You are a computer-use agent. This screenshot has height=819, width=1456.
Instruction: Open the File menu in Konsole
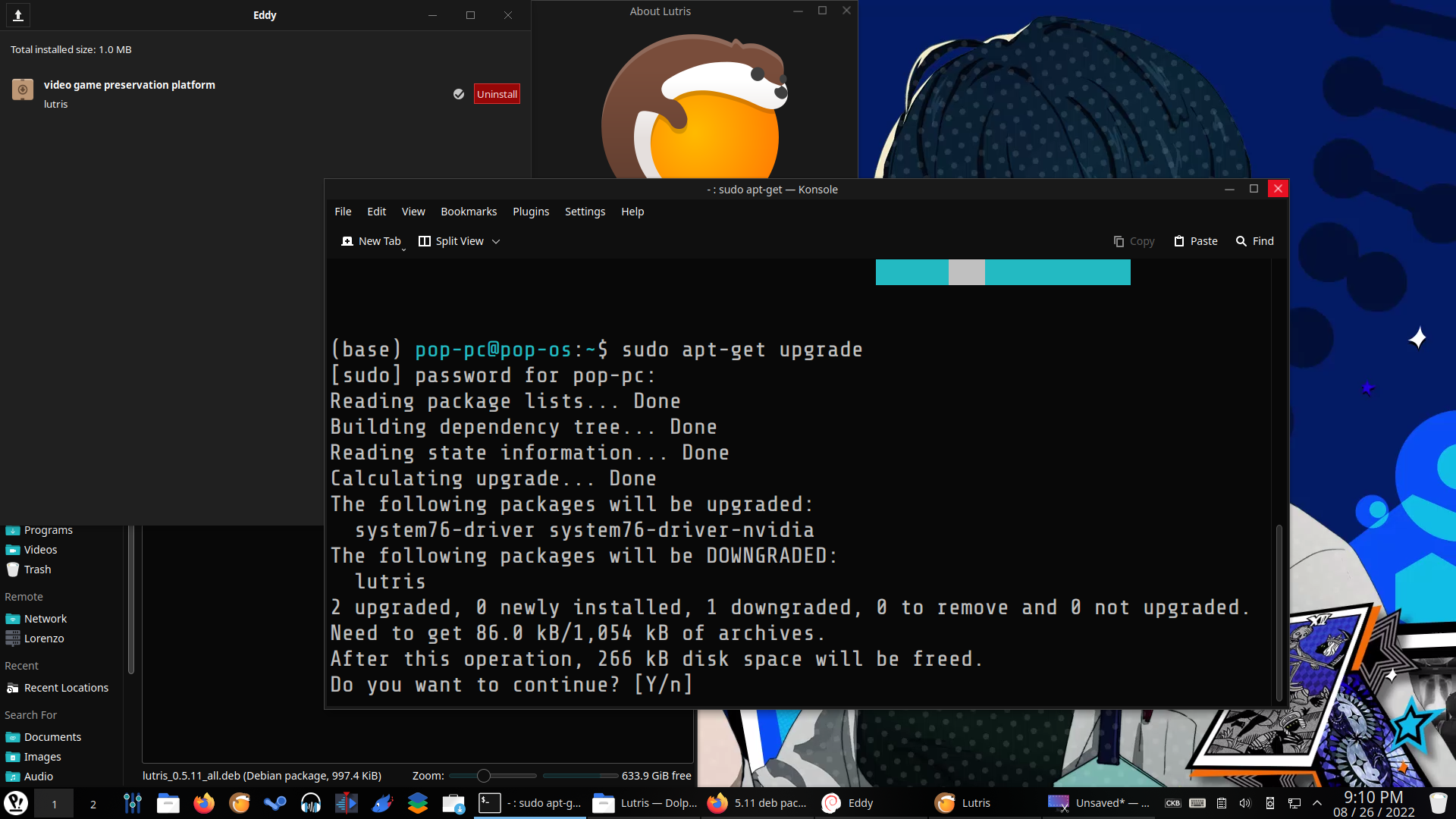click(343, 212)
